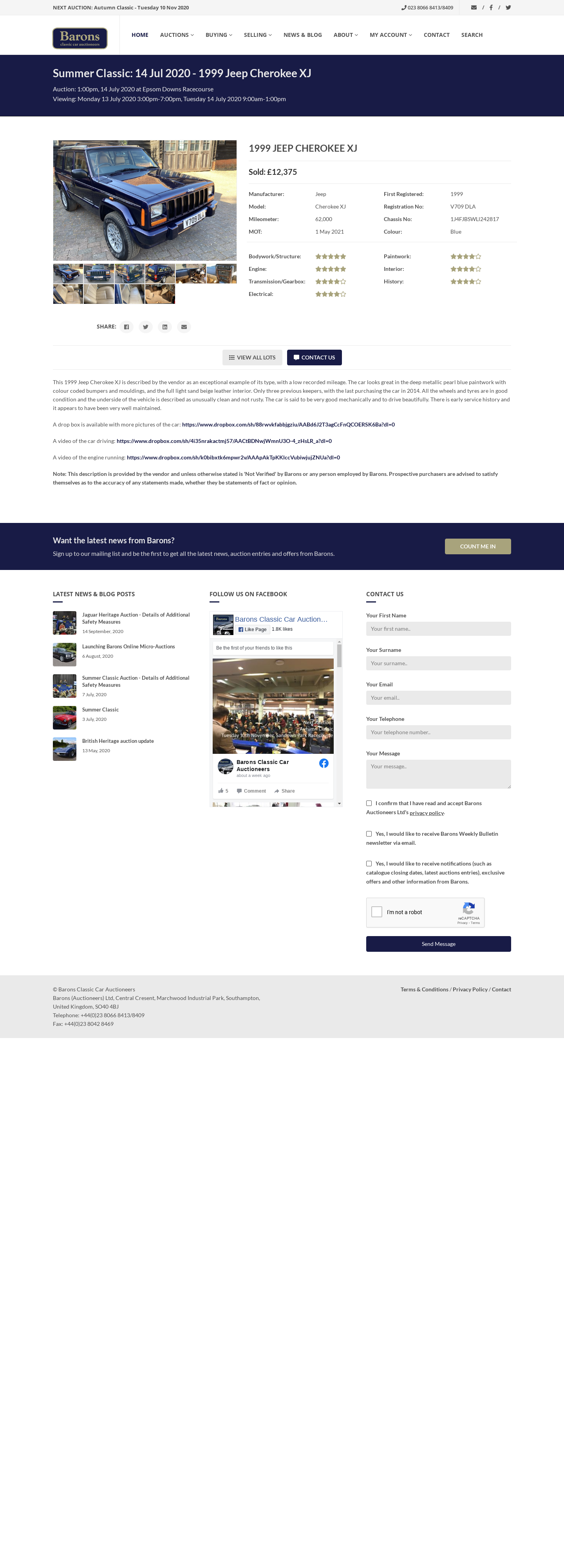Click the Send Message button
This screenshot has height=1568, width=564.
tap(438, 944)
